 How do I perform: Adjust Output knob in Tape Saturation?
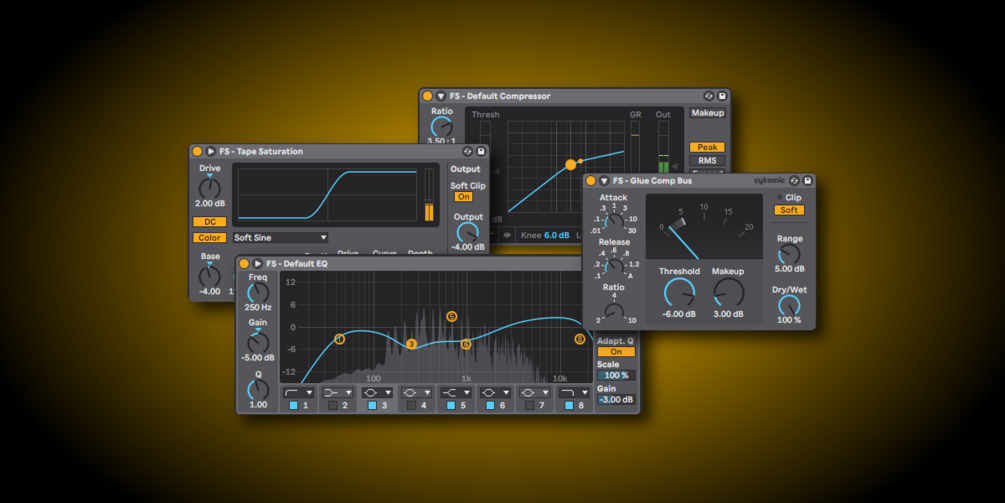(468, 233)
